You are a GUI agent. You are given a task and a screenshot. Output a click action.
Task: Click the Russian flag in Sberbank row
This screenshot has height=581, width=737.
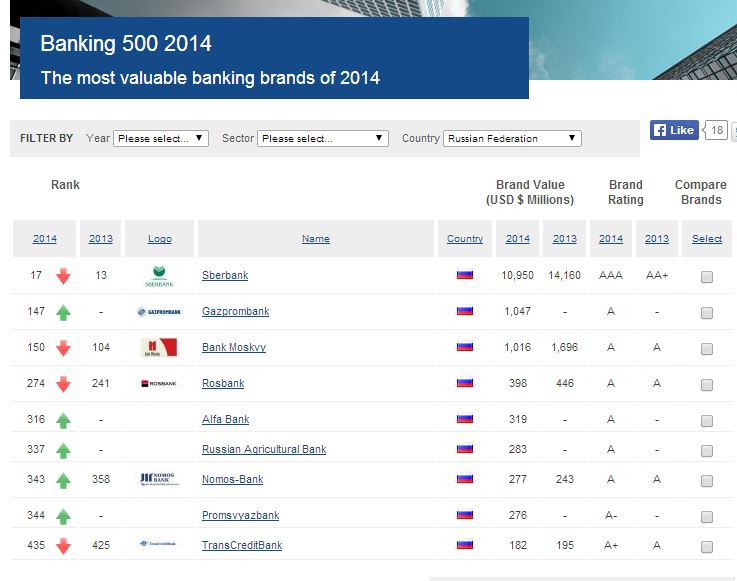465,275
